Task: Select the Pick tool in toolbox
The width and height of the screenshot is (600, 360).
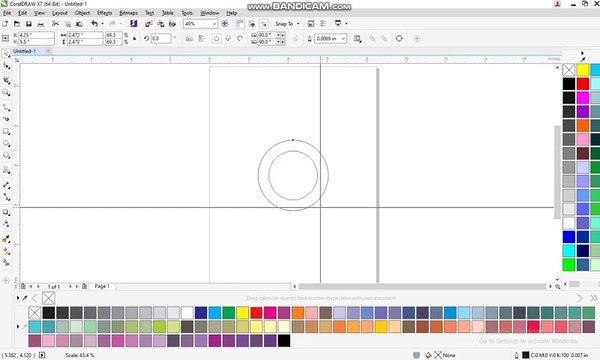Action: (6, 53)
